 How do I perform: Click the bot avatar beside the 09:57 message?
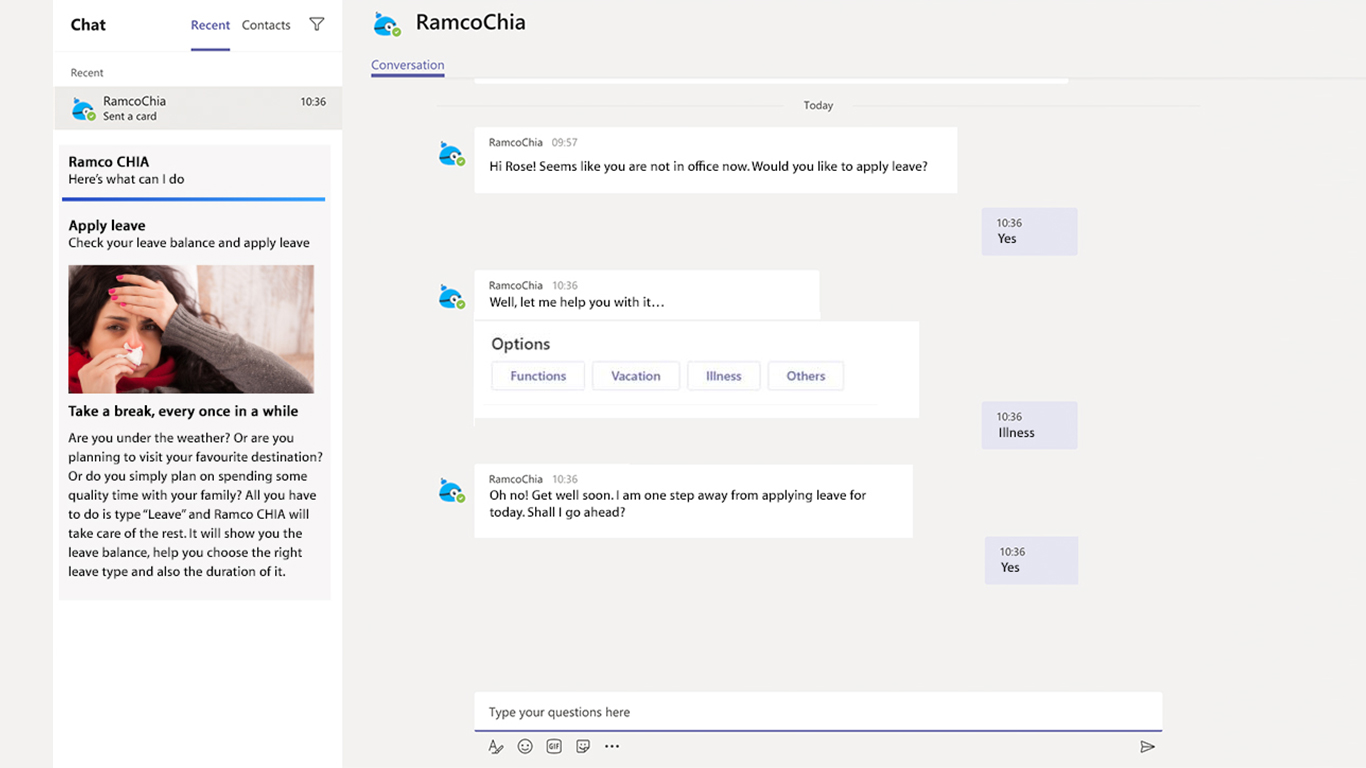[x=451, y=155]
